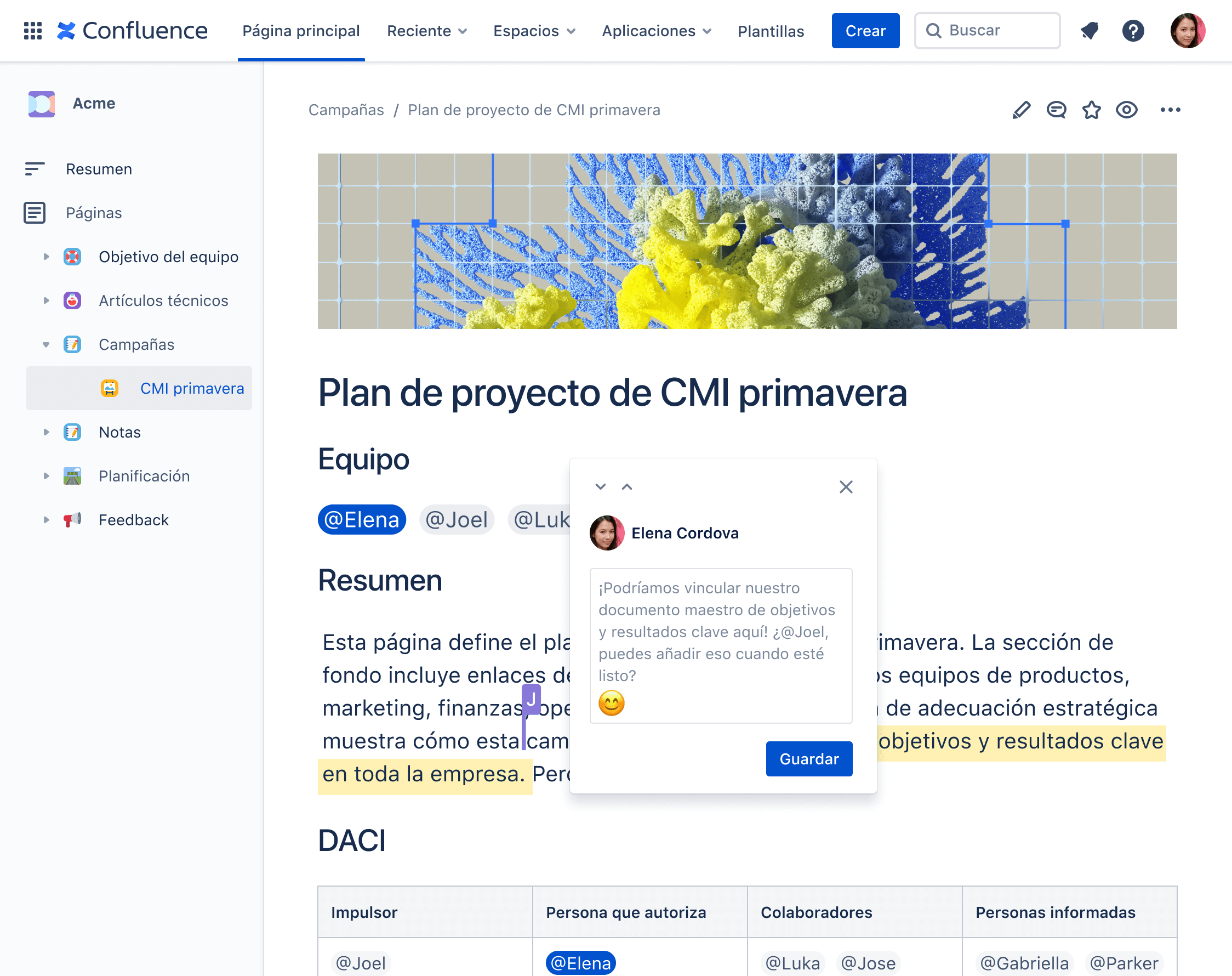1232x976 pixels.
Task: Click the @Jose mention in Colaboradores
Action: pos(868,963)
